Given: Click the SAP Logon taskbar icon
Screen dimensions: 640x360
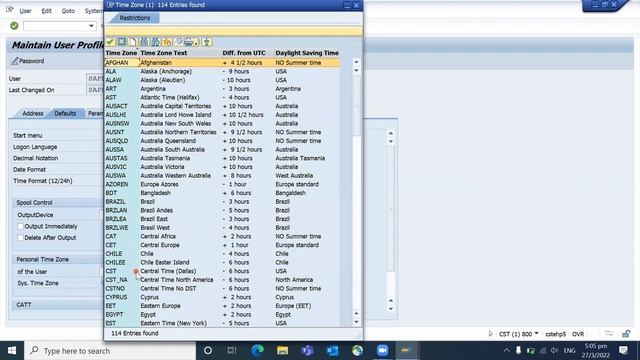Looking at the screenshot, I should [407, 351].
